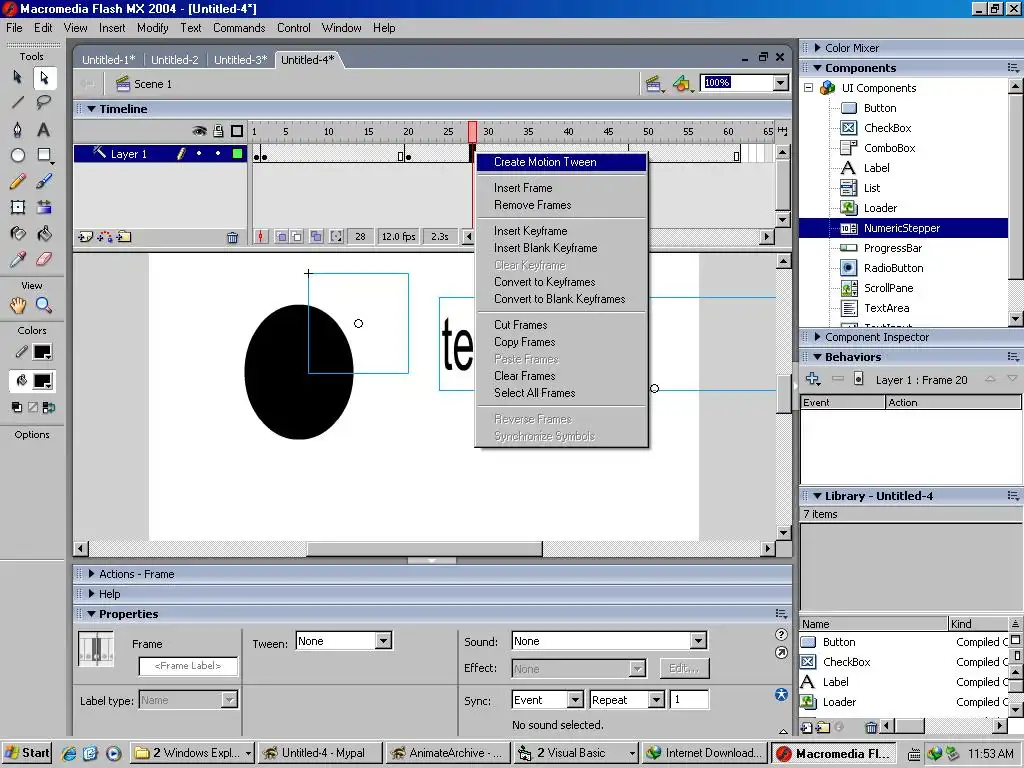Choose the Rectangle tool
1024x768 pixels.
point(44,155)
